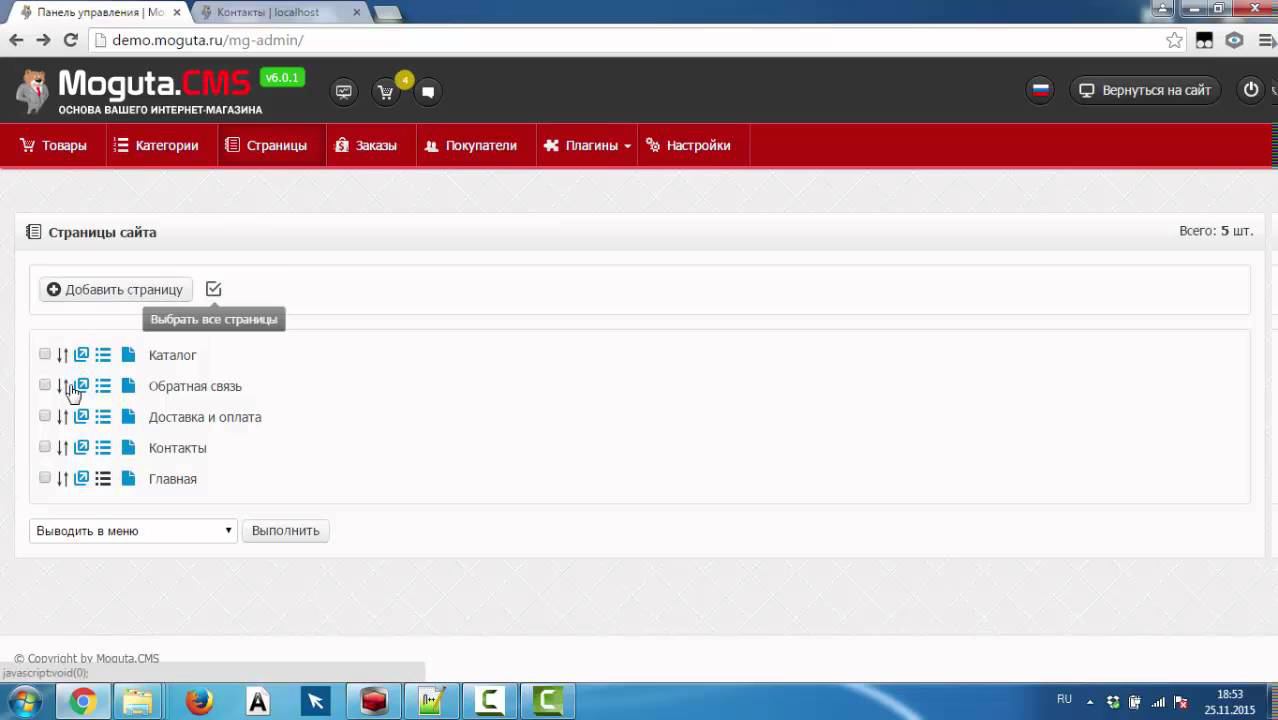
Task: Open Каталог page on site icon
Action: click(82, 355)
